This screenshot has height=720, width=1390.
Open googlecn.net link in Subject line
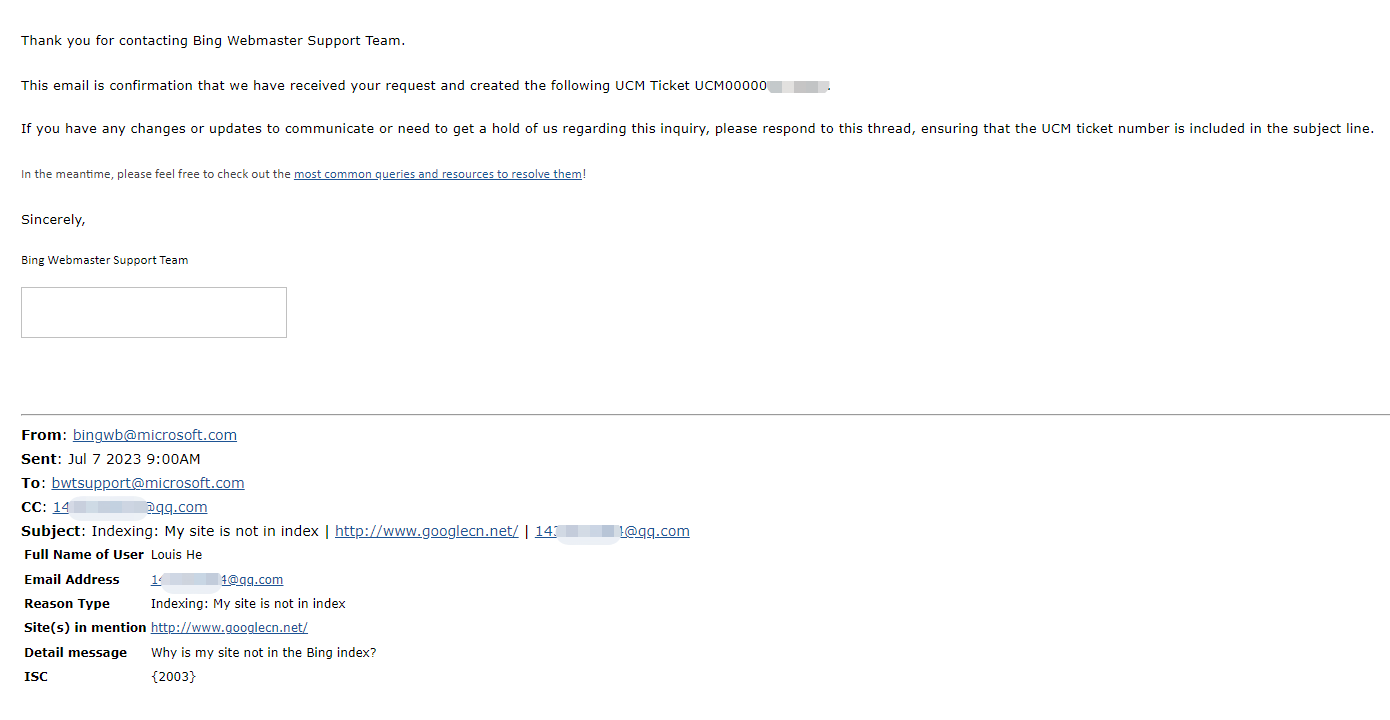point(427,531)
